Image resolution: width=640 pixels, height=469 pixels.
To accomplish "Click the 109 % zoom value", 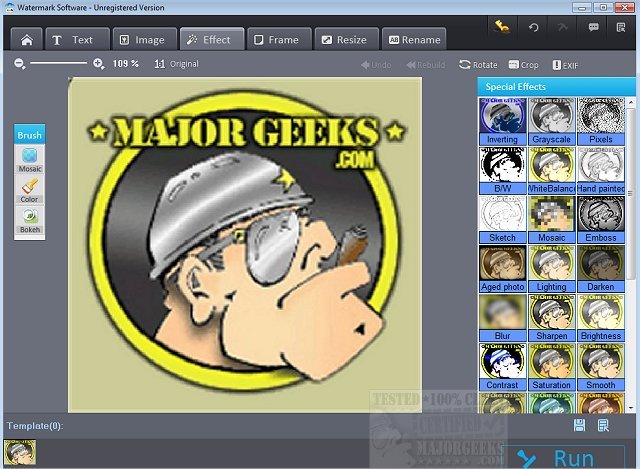I will (x=126, y=64).
